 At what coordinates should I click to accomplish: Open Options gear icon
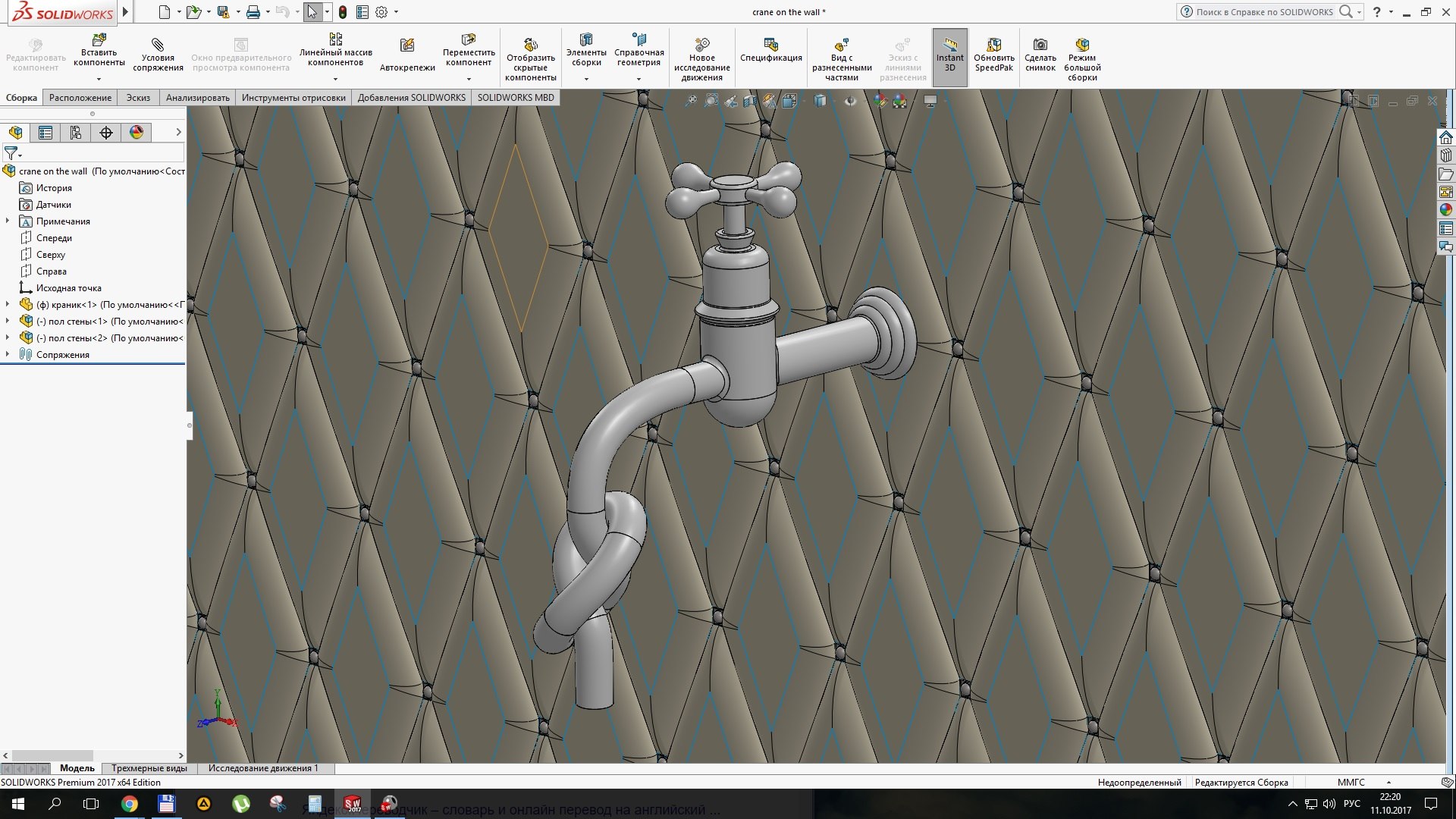[x=381, y=12]
